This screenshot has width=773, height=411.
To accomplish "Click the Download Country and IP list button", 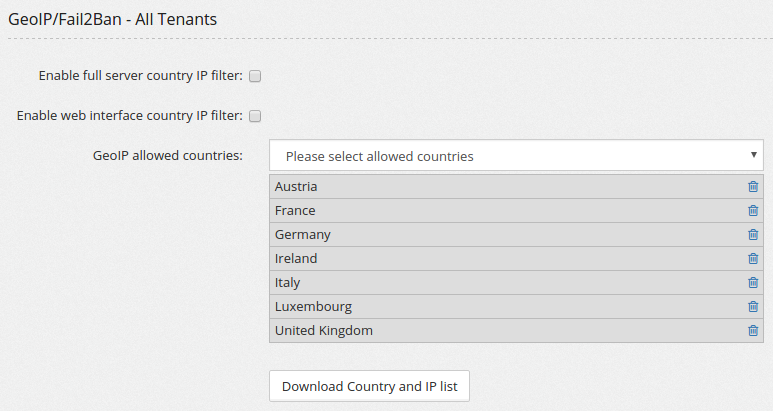I will click(369, 386).
